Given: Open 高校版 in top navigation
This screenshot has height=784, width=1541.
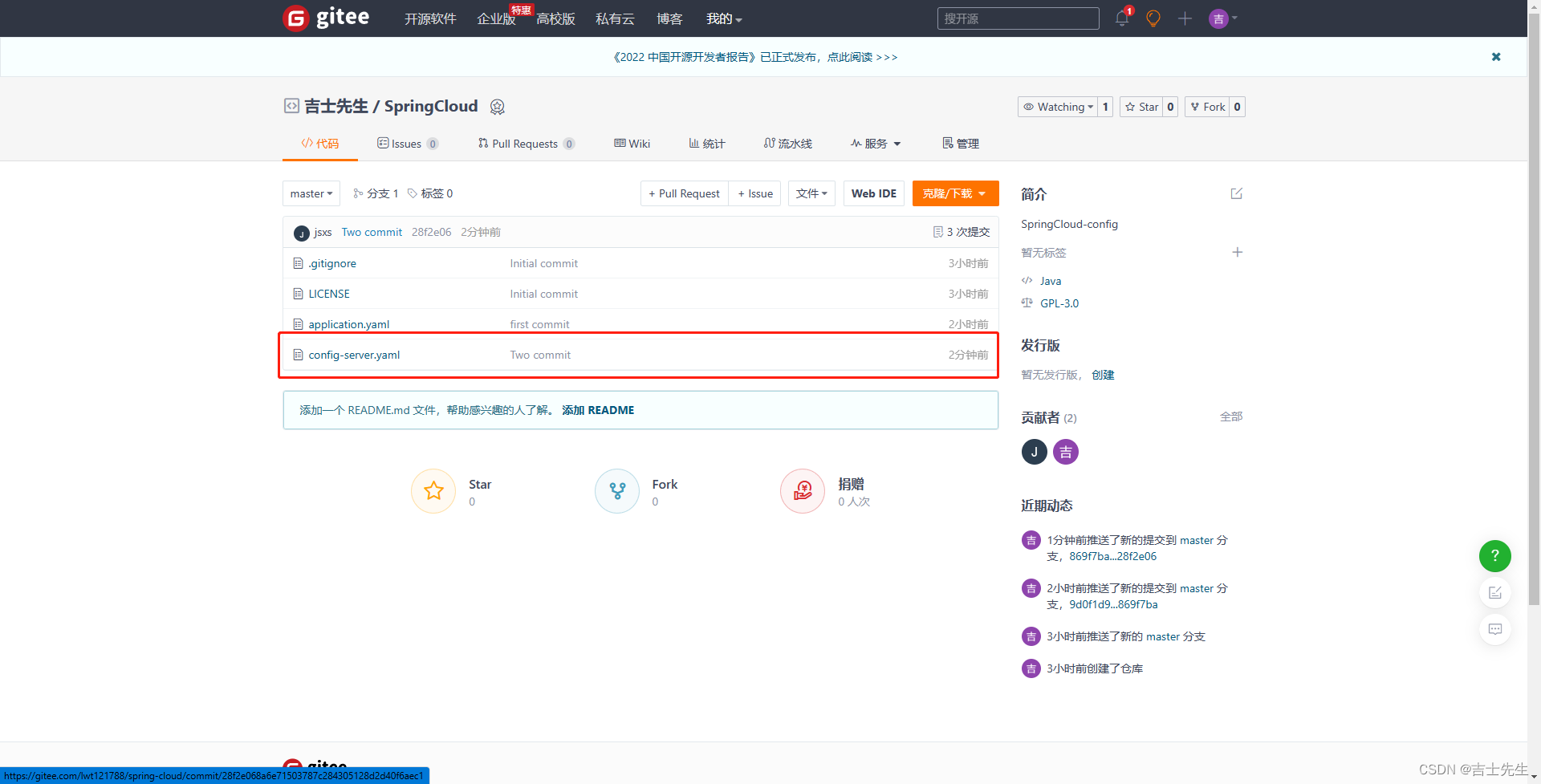Looking at the screenshot, I should pyautogui.click(x=555, y=18).
